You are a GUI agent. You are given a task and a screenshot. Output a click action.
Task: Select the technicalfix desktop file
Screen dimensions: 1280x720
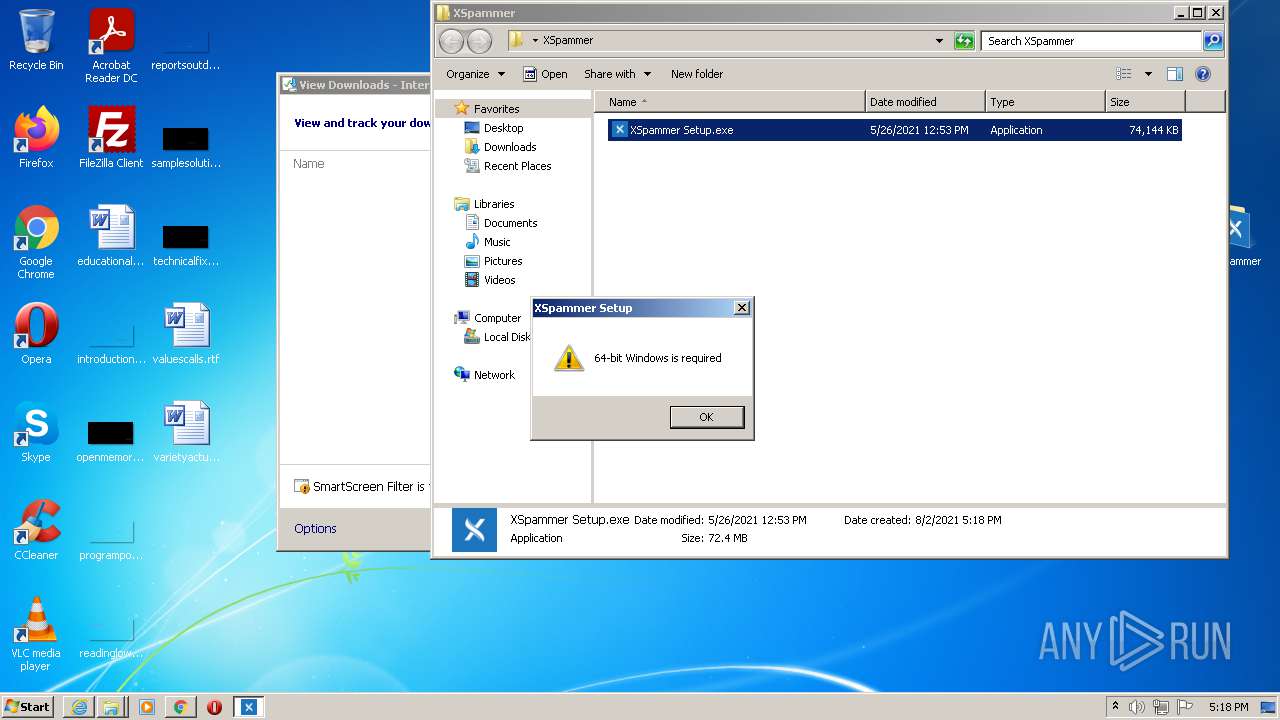tap(186, 244)
